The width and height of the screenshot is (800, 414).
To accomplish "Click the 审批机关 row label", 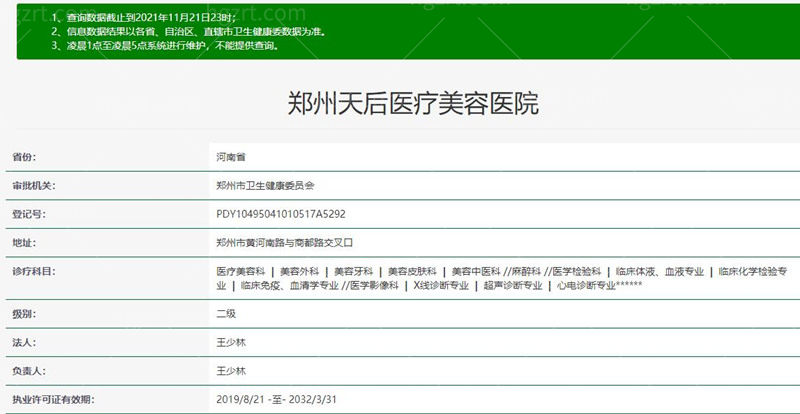I will pyautogui.click(x=34, y=186).
